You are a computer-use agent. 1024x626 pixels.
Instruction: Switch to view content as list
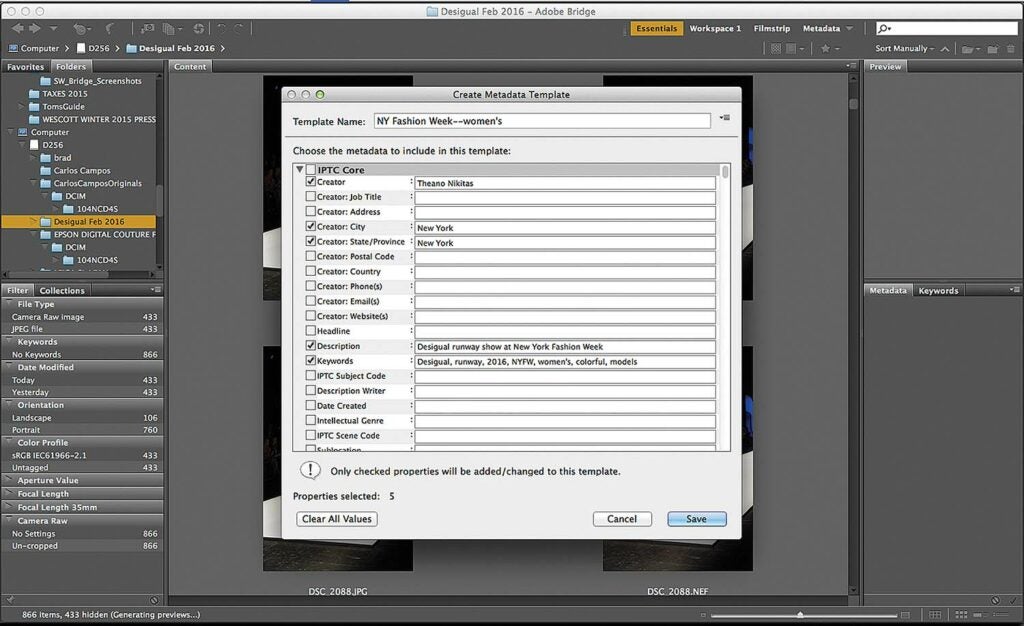(1000, 615)
